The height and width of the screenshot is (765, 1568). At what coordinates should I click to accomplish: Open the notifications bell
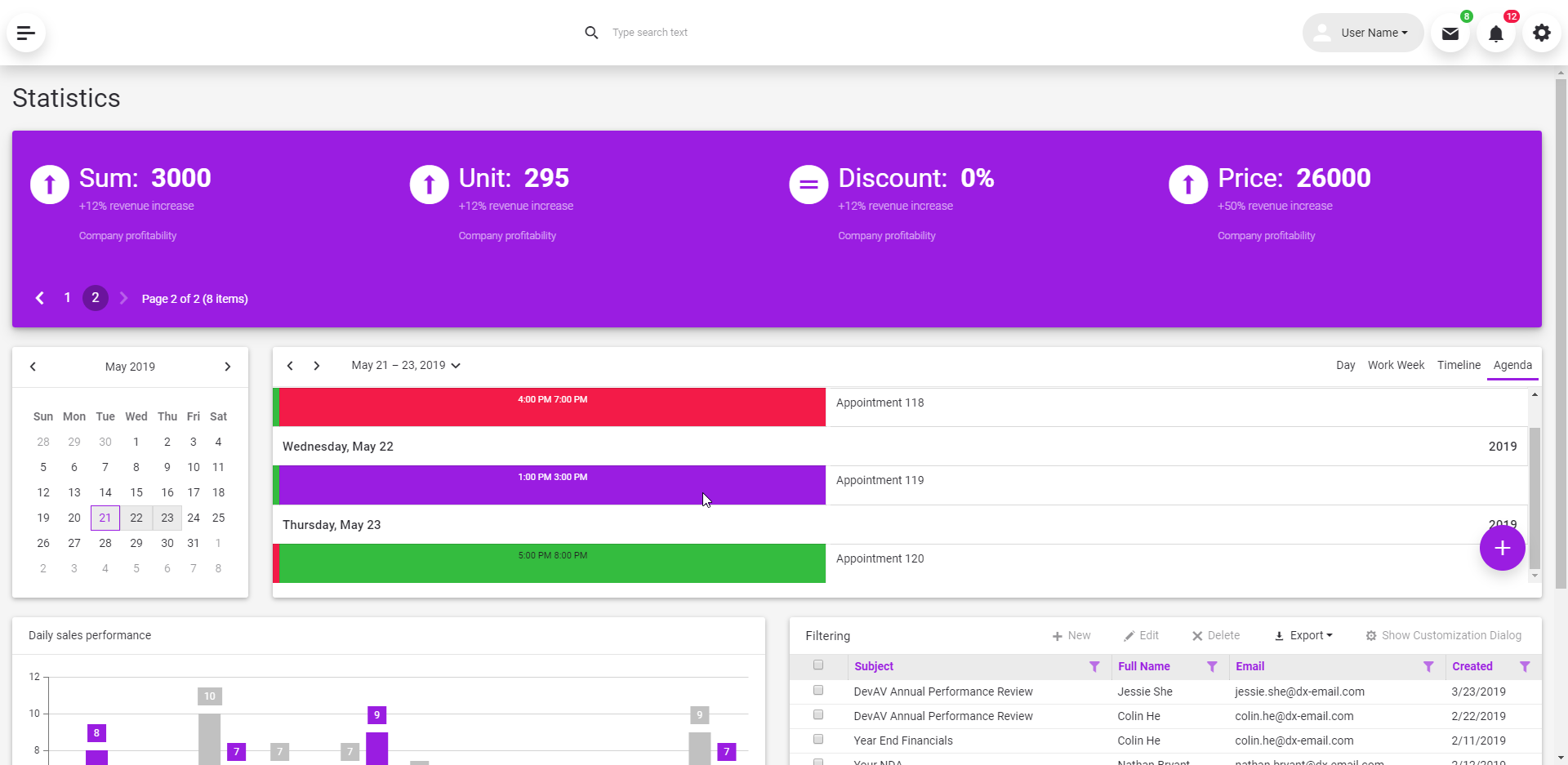[1496, 33]
